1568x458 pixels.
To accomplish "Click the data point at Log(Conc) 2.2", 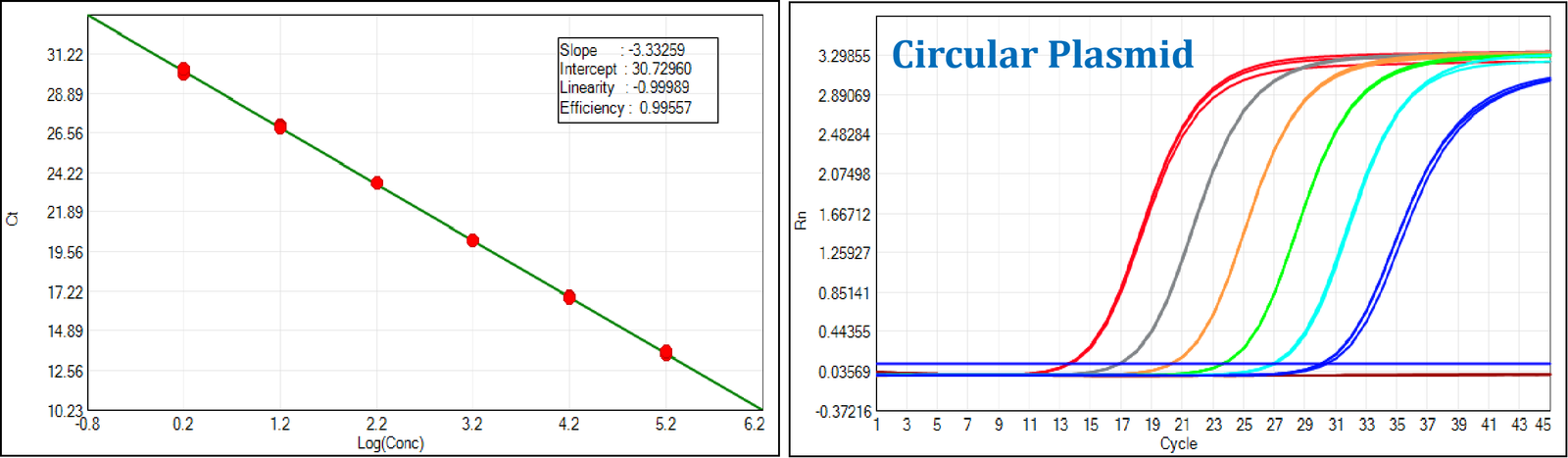I will [x=377, y=183].
